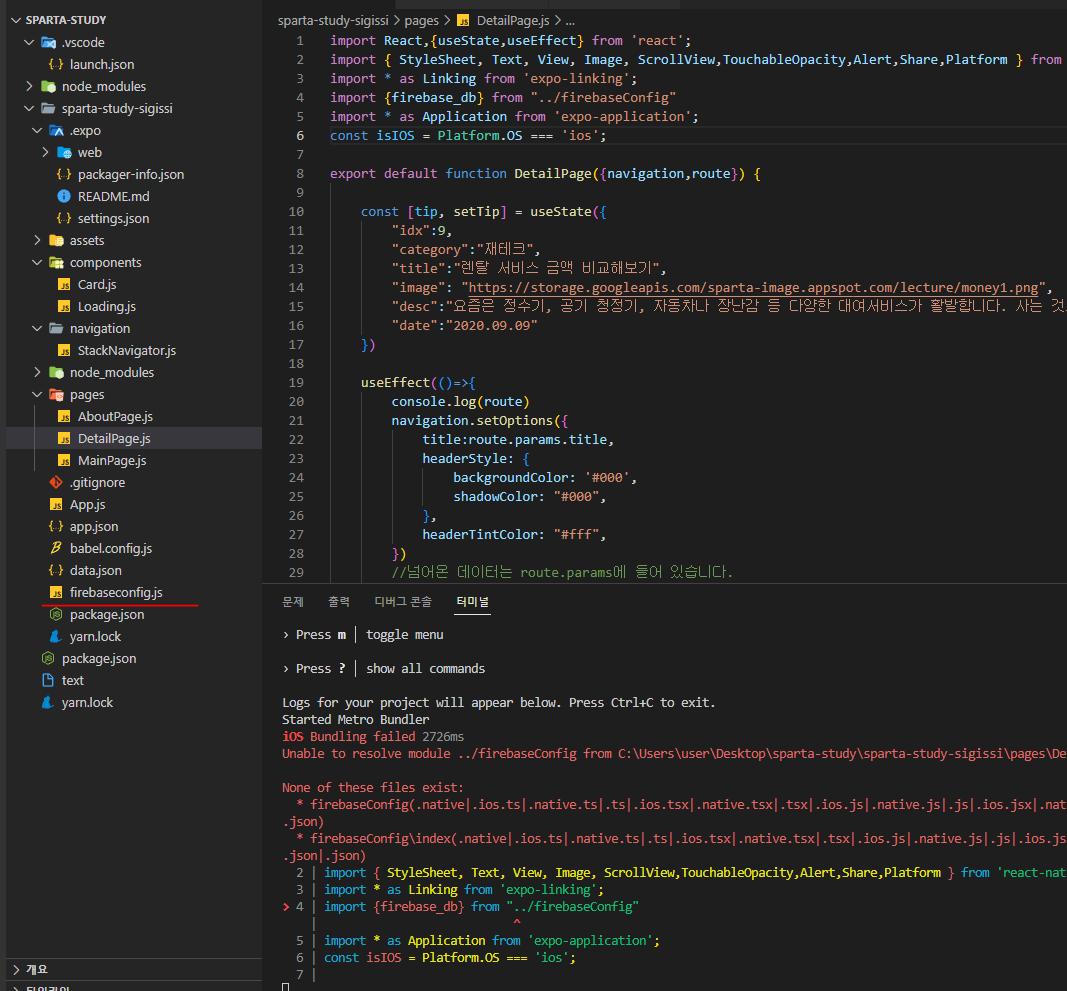Click the web folder icon
1067x991 pixels.
coord(64,152)
